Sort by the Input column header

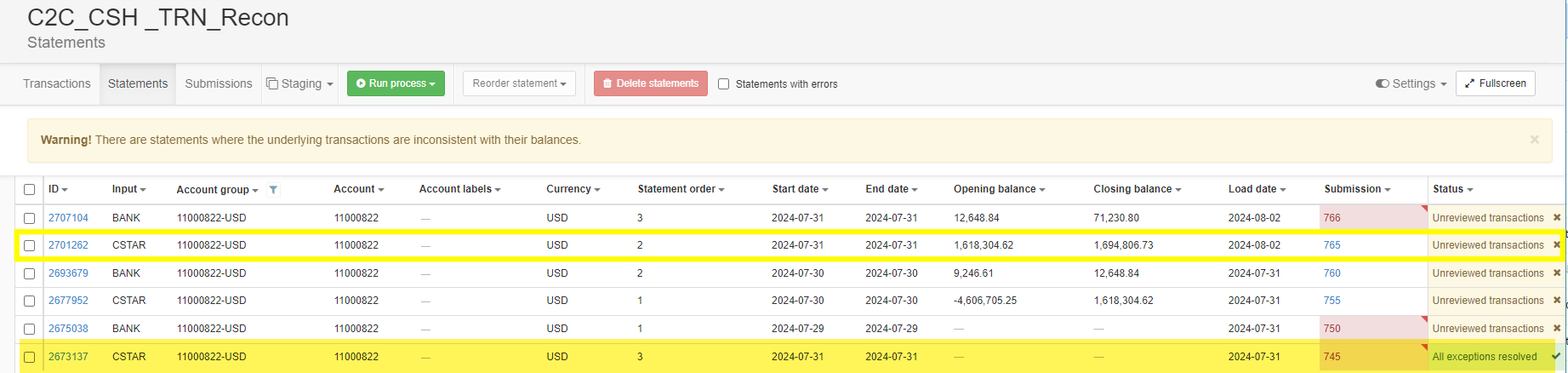click(128, 189)
